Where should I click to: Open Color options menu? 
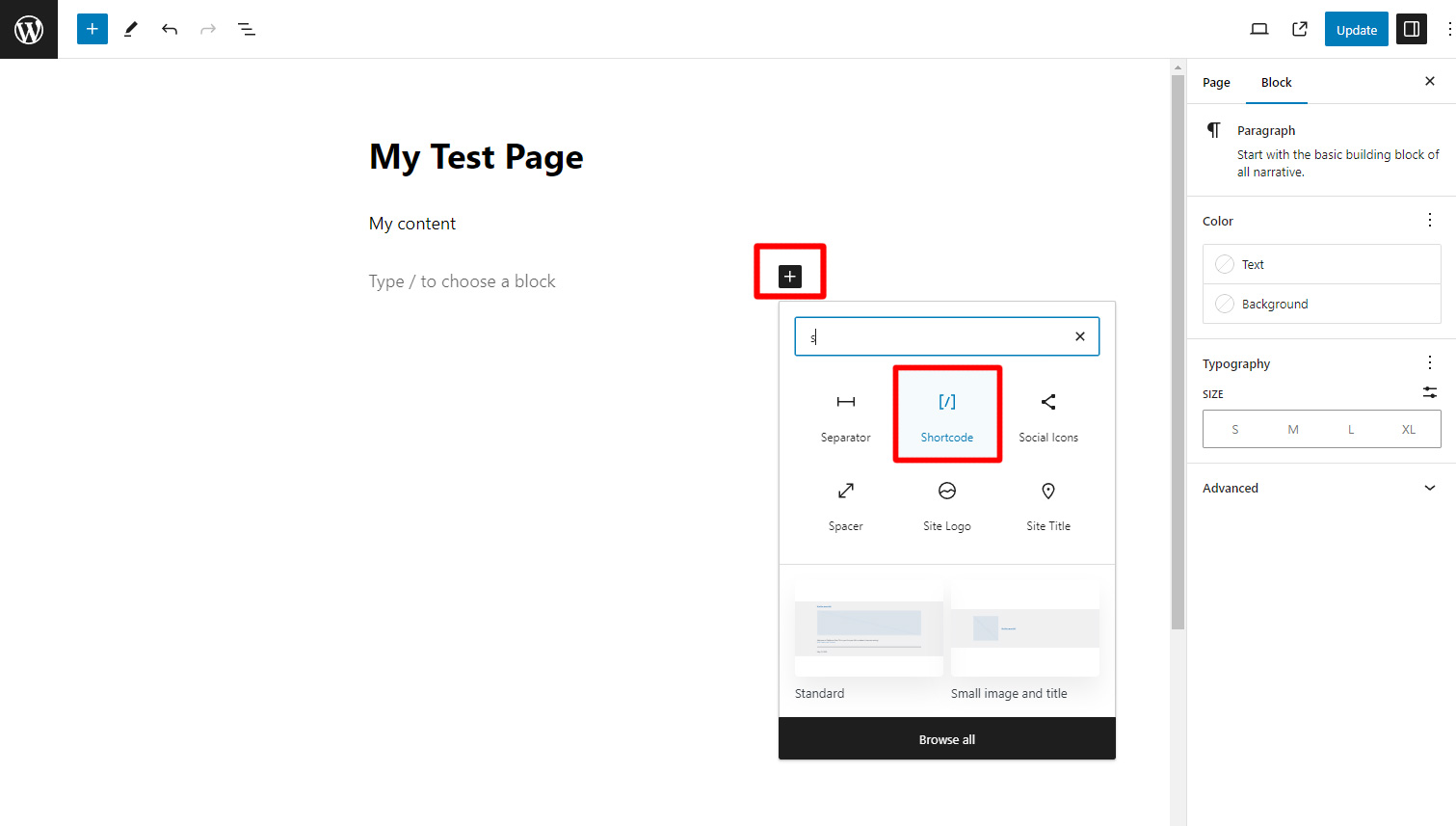pos(1430,220)
